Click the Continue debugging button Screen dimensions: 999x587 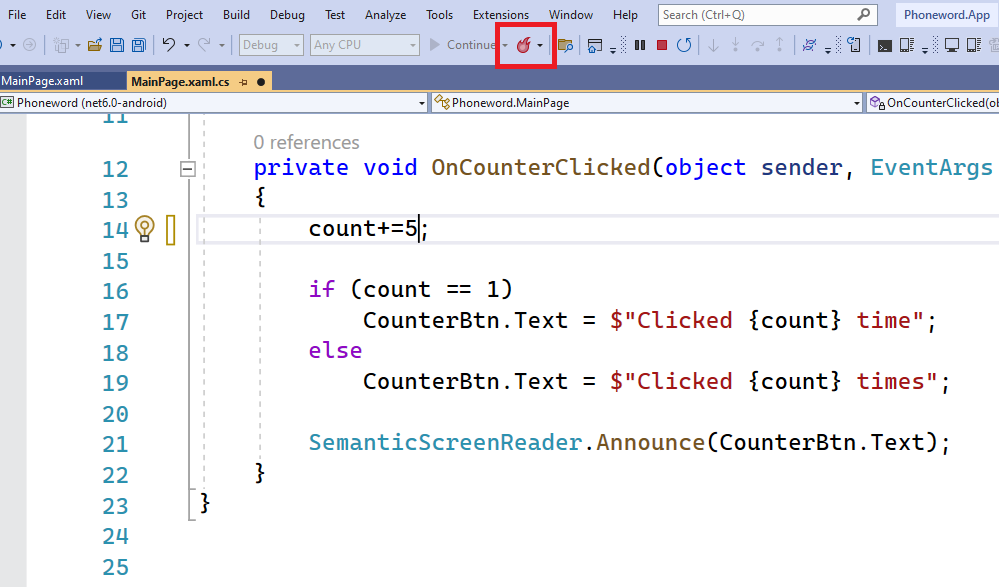[463, 45]
